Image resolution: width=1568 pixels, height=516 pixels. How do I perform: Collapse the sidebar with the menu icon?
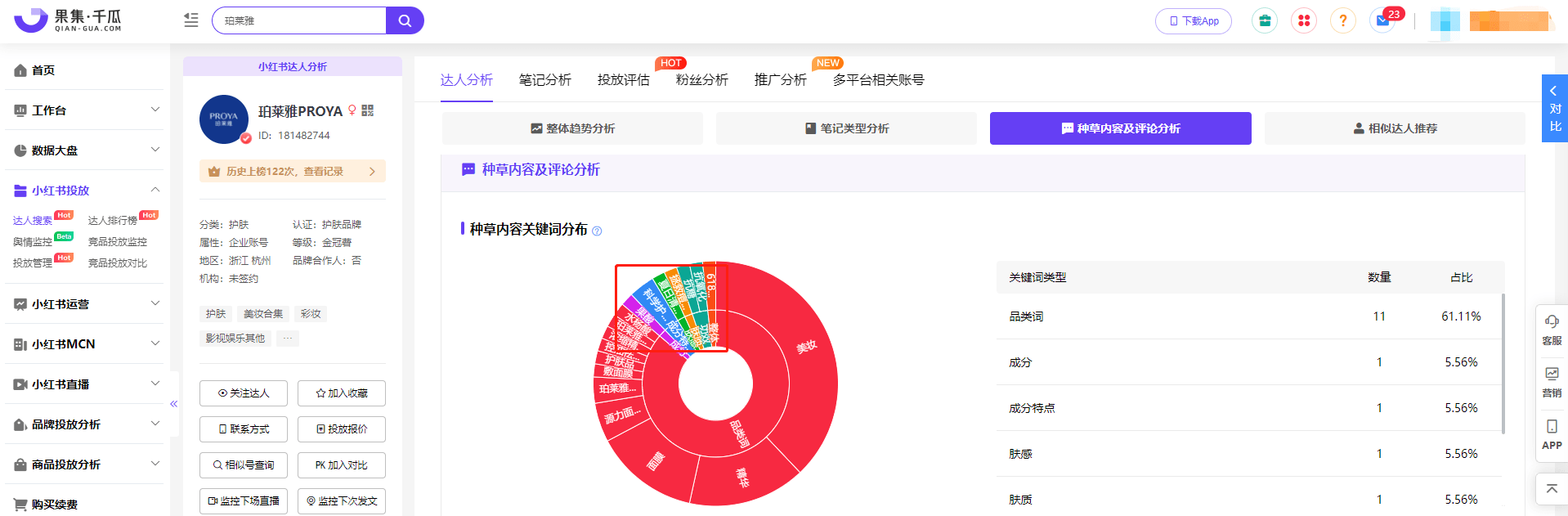[191, 20]
